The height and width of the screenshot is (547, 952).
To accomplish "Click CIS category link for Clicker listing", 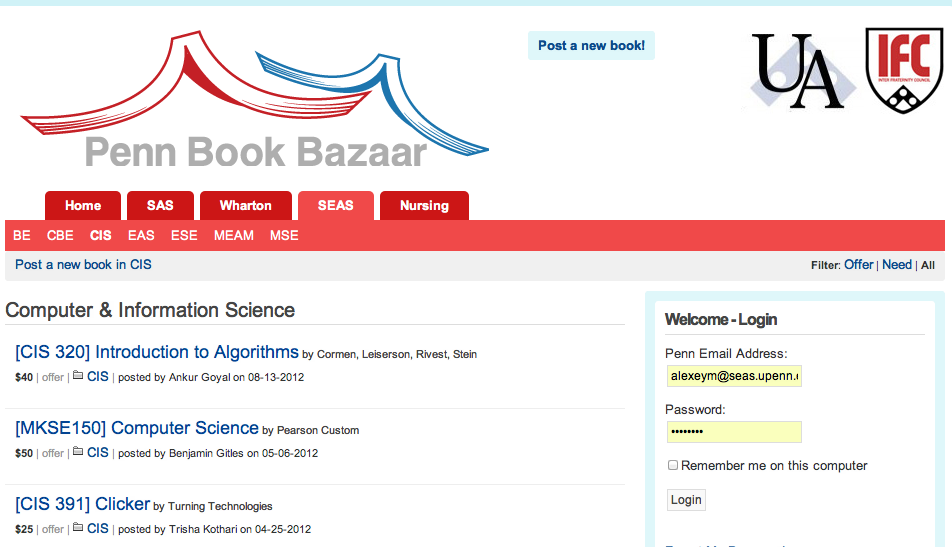I will [98, 528].
